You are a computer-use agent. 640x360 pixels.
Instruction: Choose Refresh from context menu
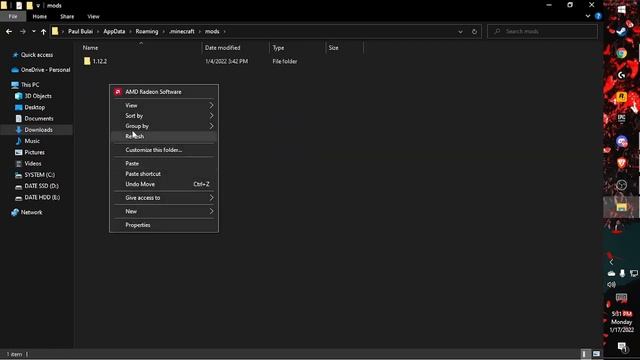tap(164, 136)
